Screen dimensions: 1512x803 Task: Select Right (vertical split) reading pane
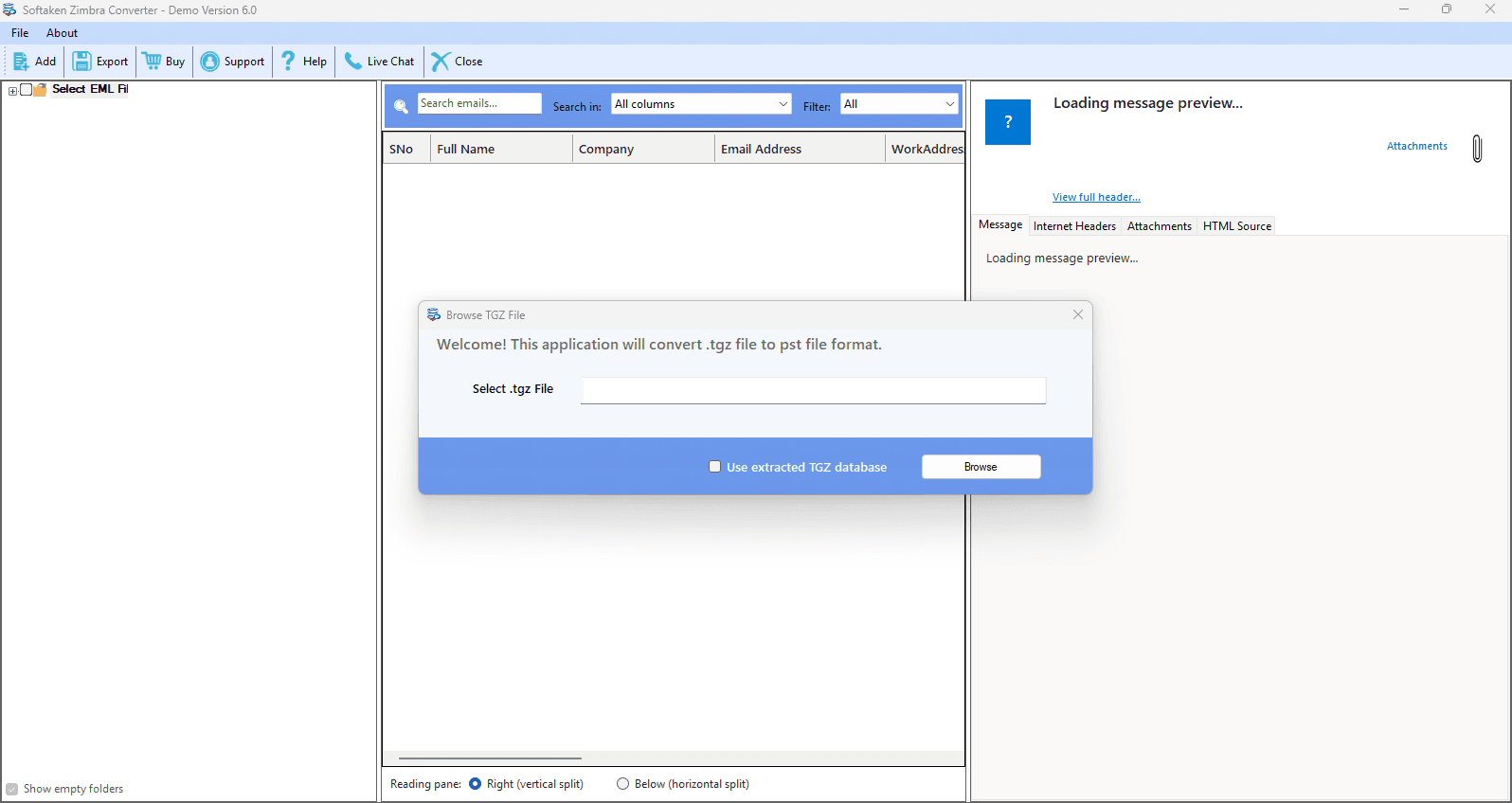(476, 784)
